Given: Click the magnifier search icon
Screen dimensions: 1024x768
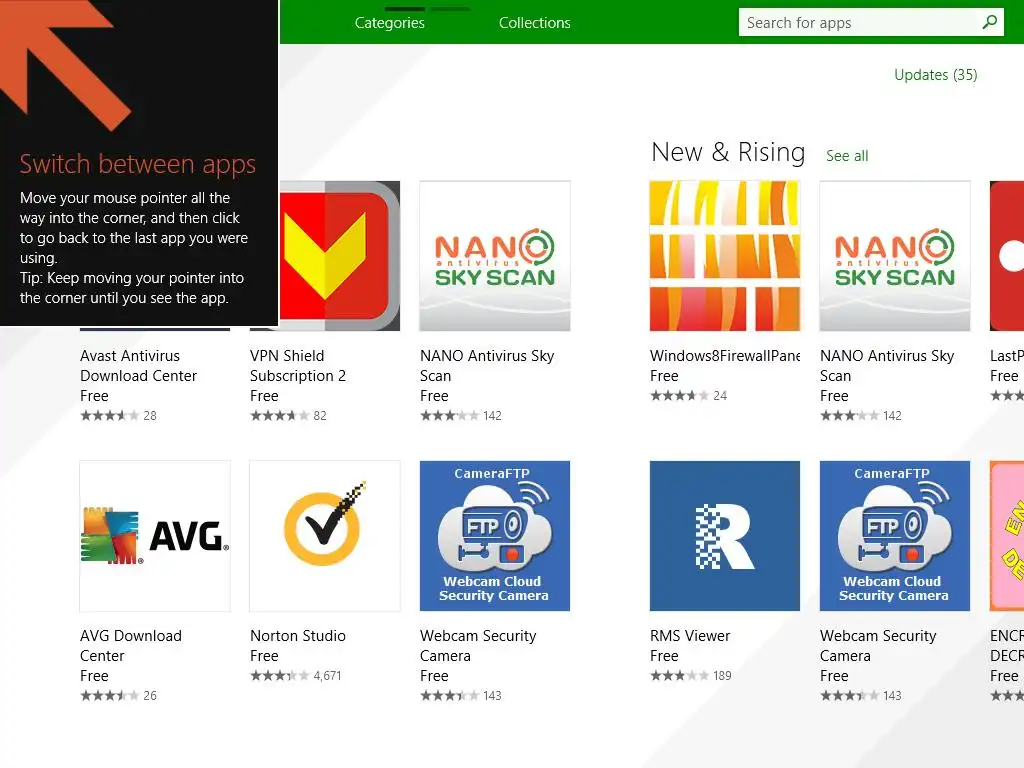Looking at the screenshot, I should [x=989, y=23].
